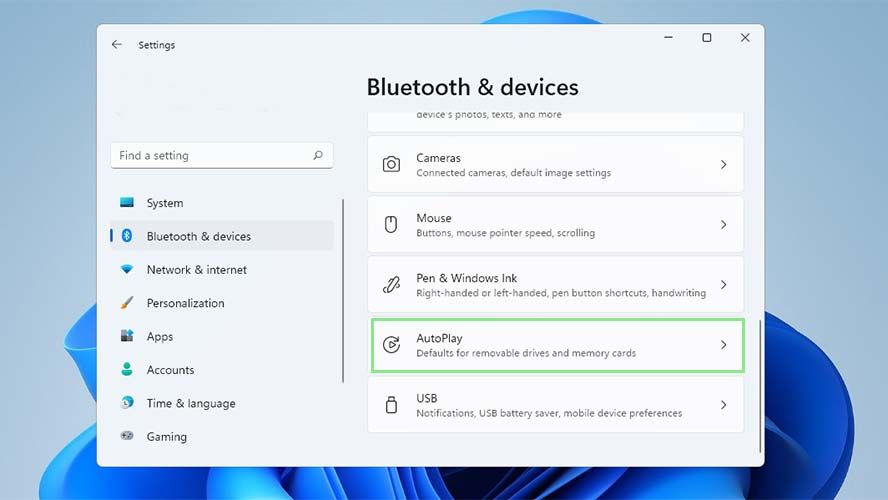The image size is (888, 500).
Task: Open Pen & Windows Ink chevron
Action: [x=723, y=284]
